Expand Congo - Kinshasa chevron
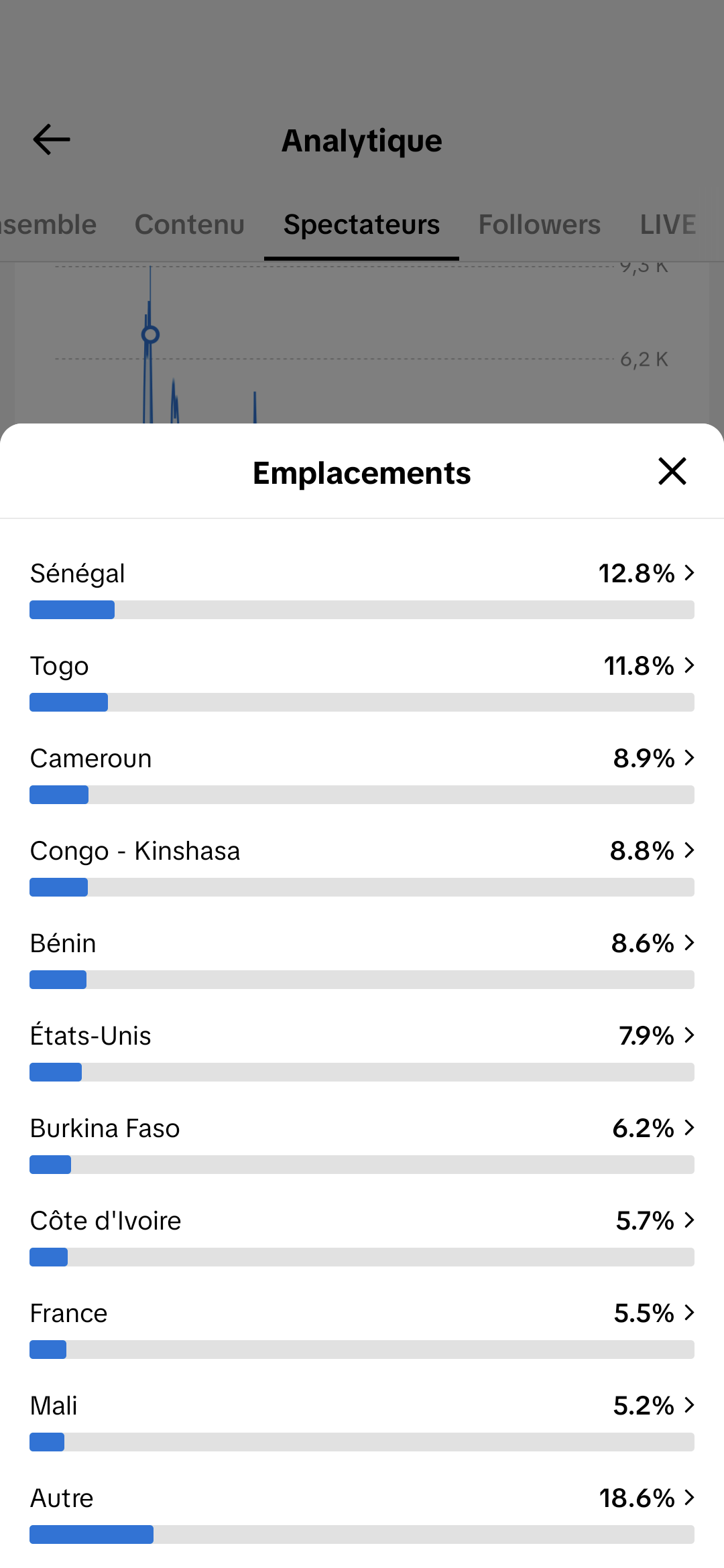724x1568 pixels. (x=689, y=850)
